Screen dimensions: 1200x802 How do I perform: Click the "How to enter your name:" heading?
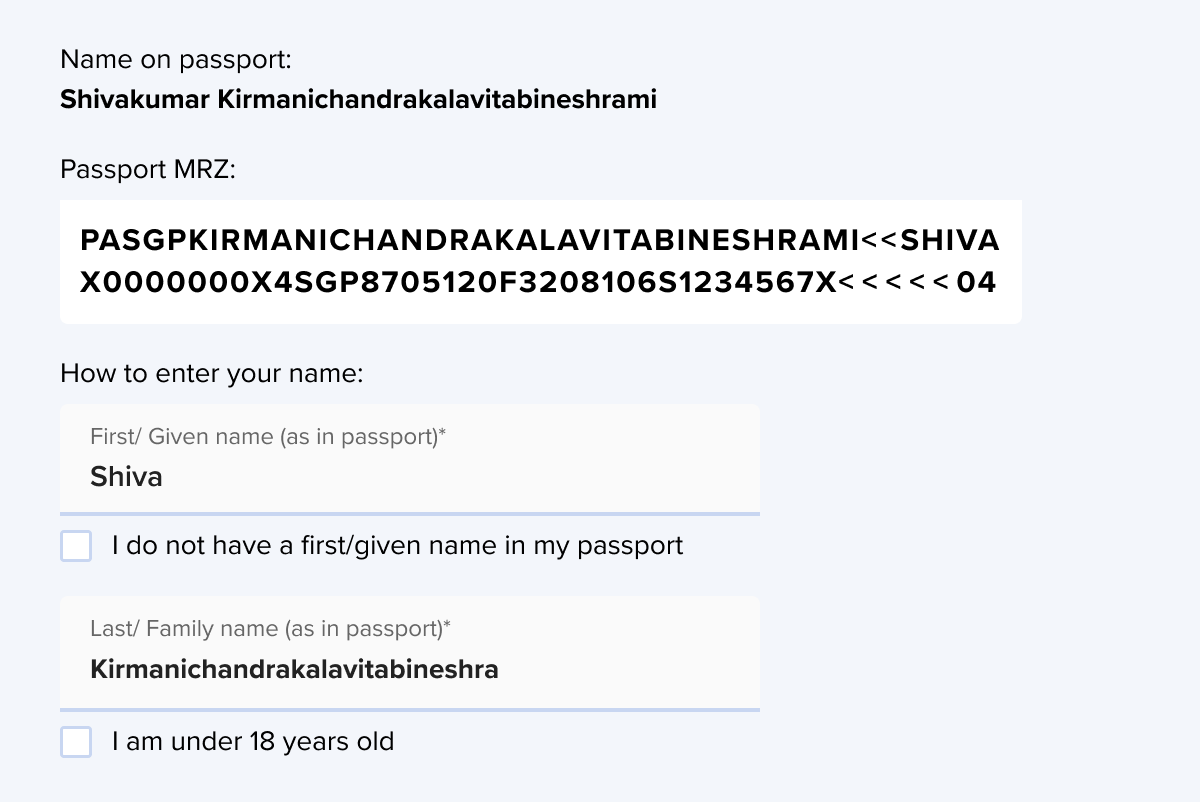click(211, 374)
